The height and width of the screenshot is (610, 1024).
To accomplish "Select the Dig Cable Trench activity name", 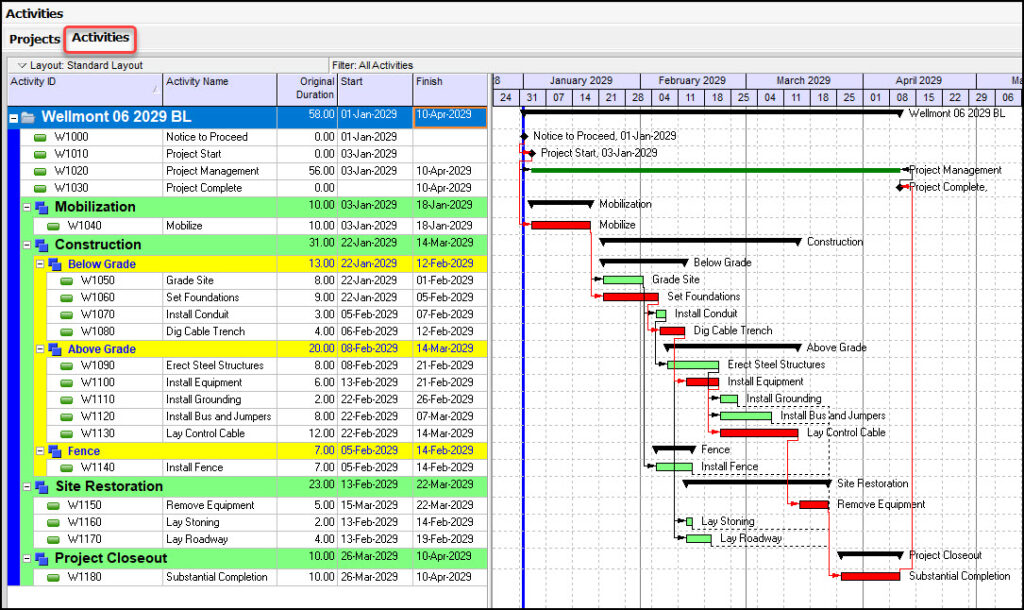I will coord(205,332).
